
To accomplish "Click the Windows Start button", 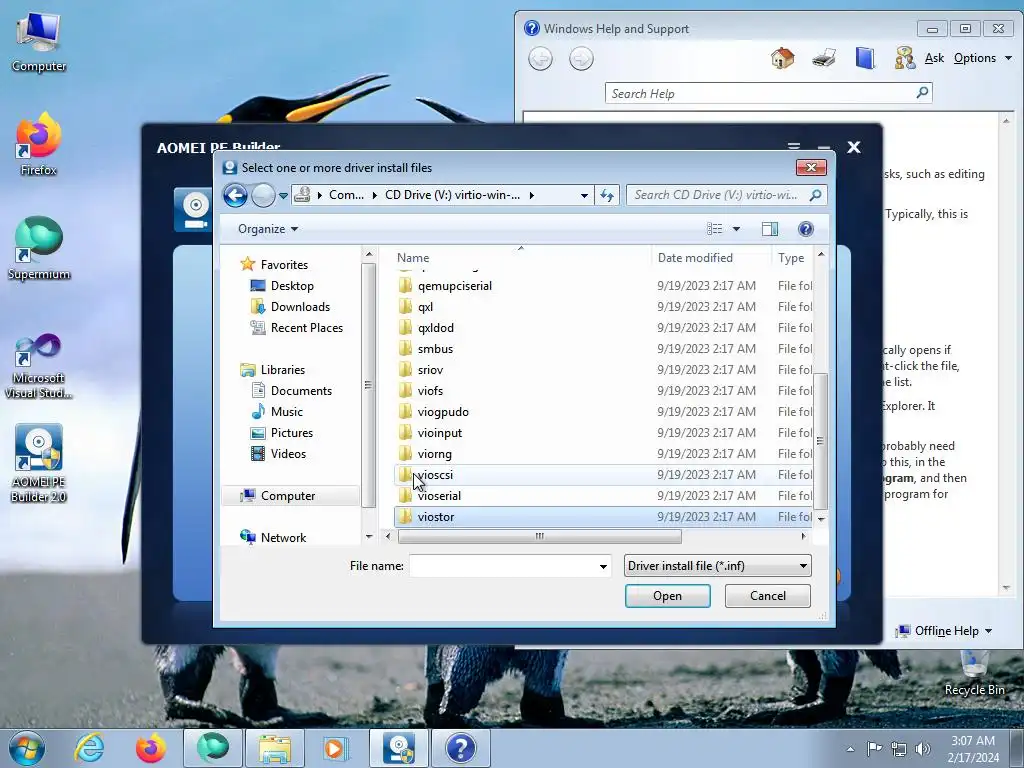I will (27, 748).
